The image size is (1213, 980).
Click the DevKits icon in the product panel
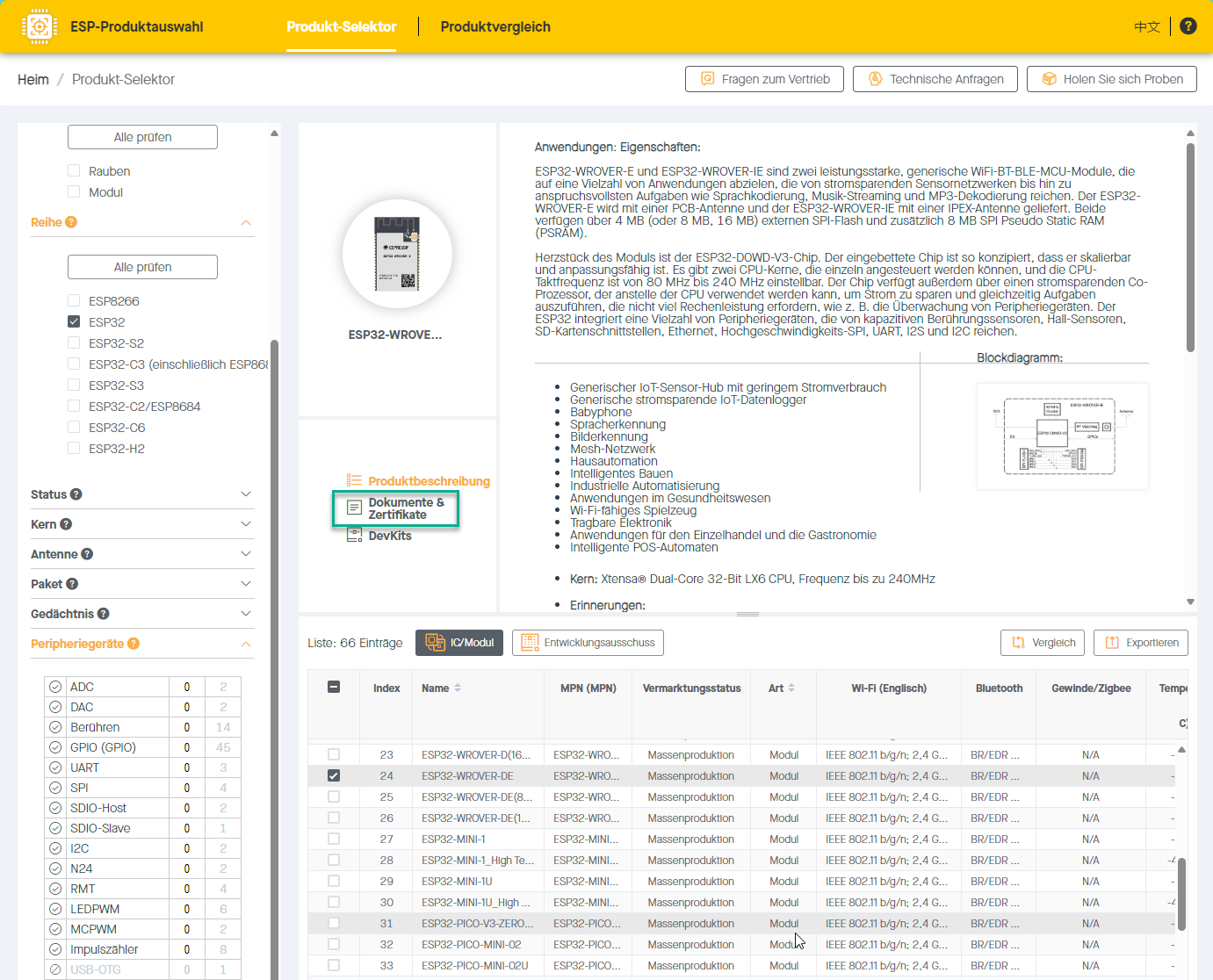[x=354, y=535]
